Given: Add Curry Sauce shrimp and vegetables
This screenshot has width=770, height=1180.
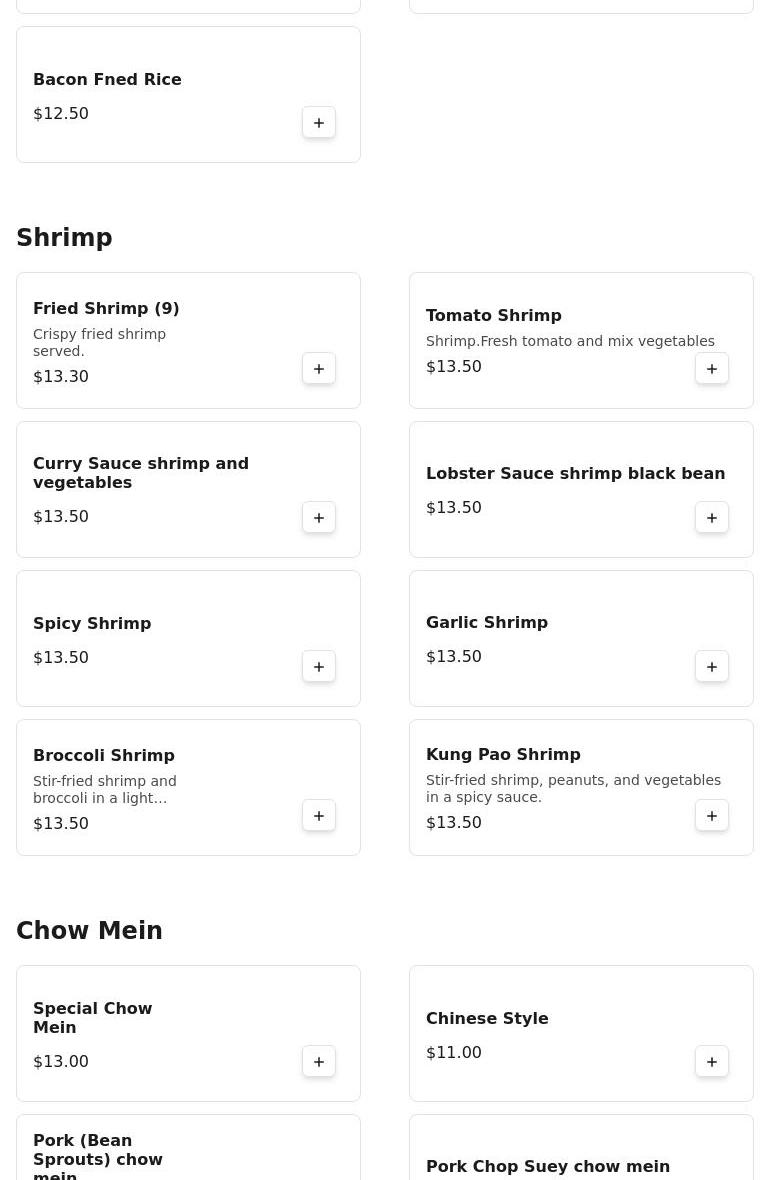Looking at the screenshot, I should [319, 518].
